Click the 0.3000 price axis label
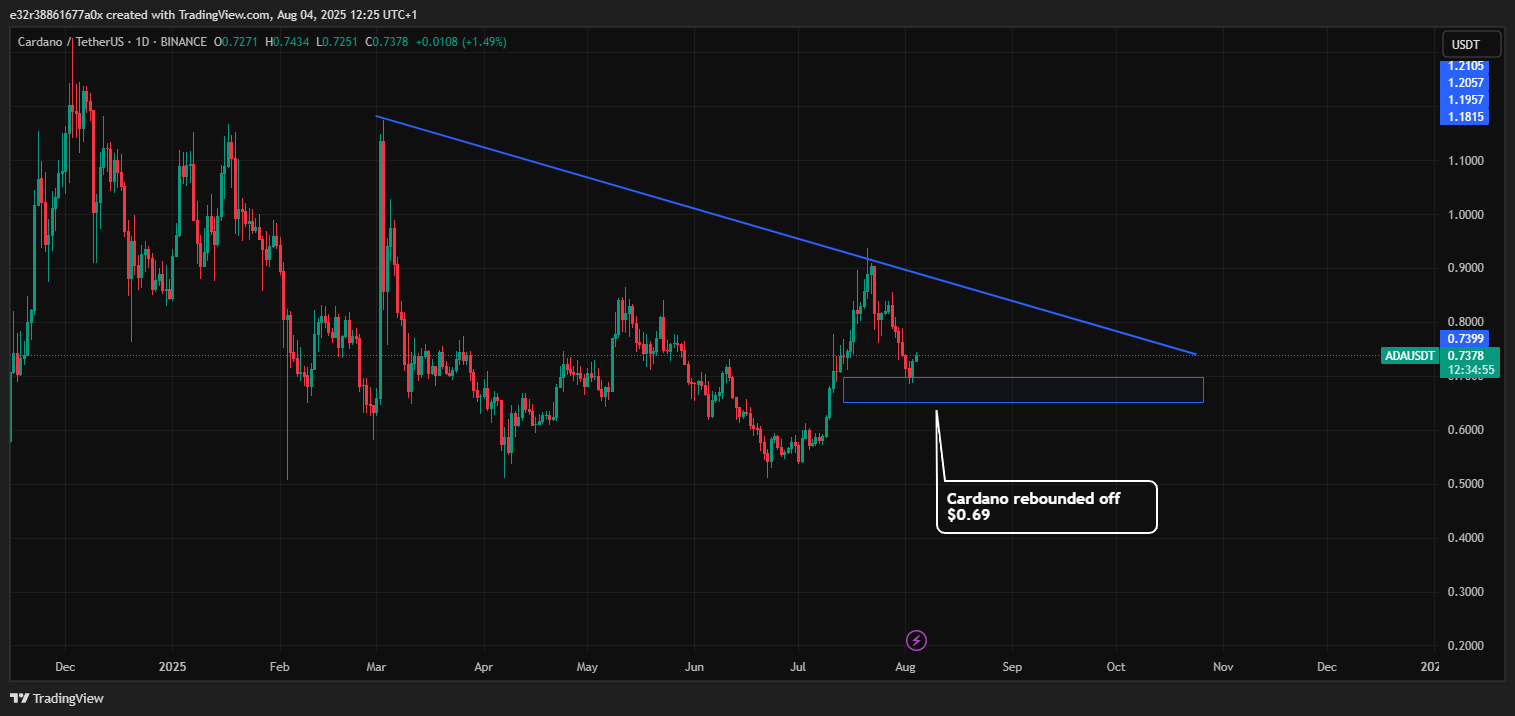 tap(1465, 592)
